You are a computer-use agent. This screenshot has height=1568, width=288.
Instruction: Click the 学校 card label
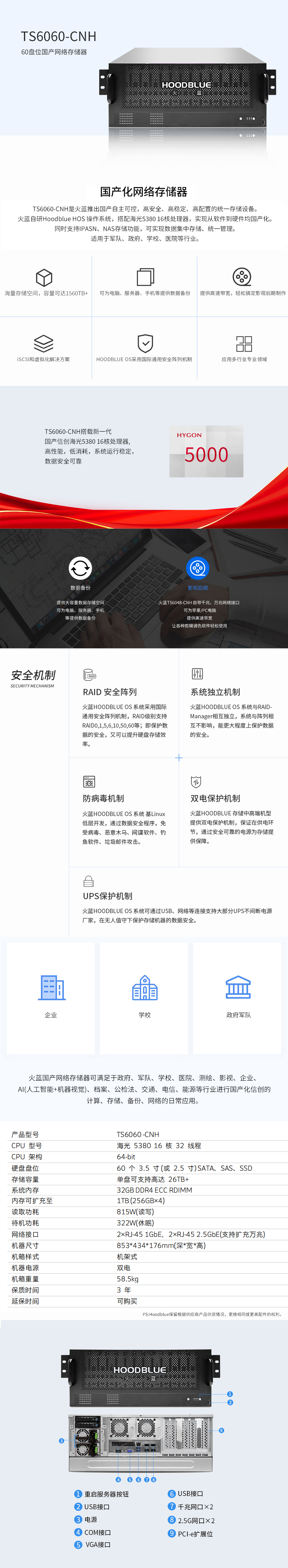pyautogui.click(x=145, y=1015)
